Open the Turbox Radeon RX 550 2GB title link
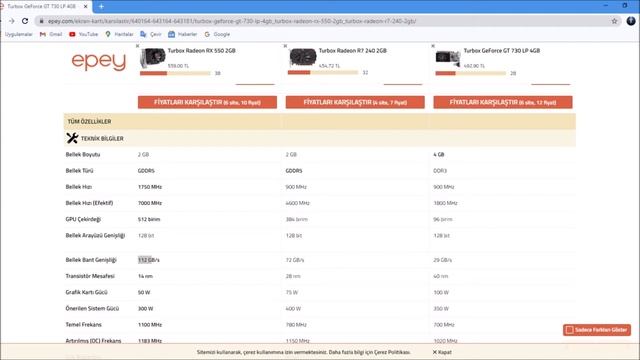This screenshot has height=360, width=640. [x=202, y=51]
